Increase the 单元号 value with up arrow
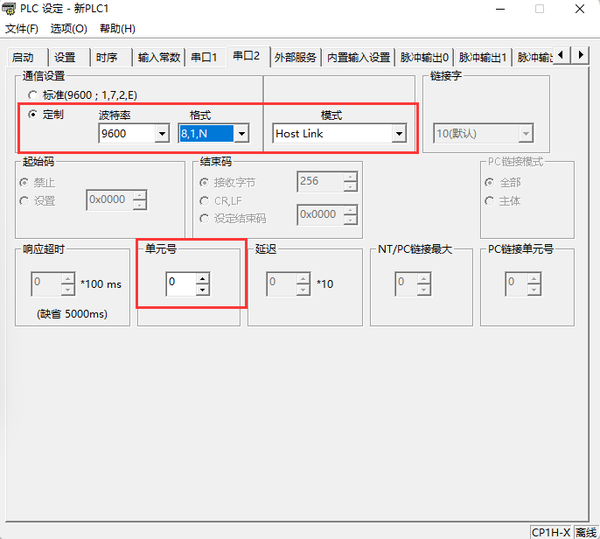The image size is (600, 539). [x=202, y=278]
